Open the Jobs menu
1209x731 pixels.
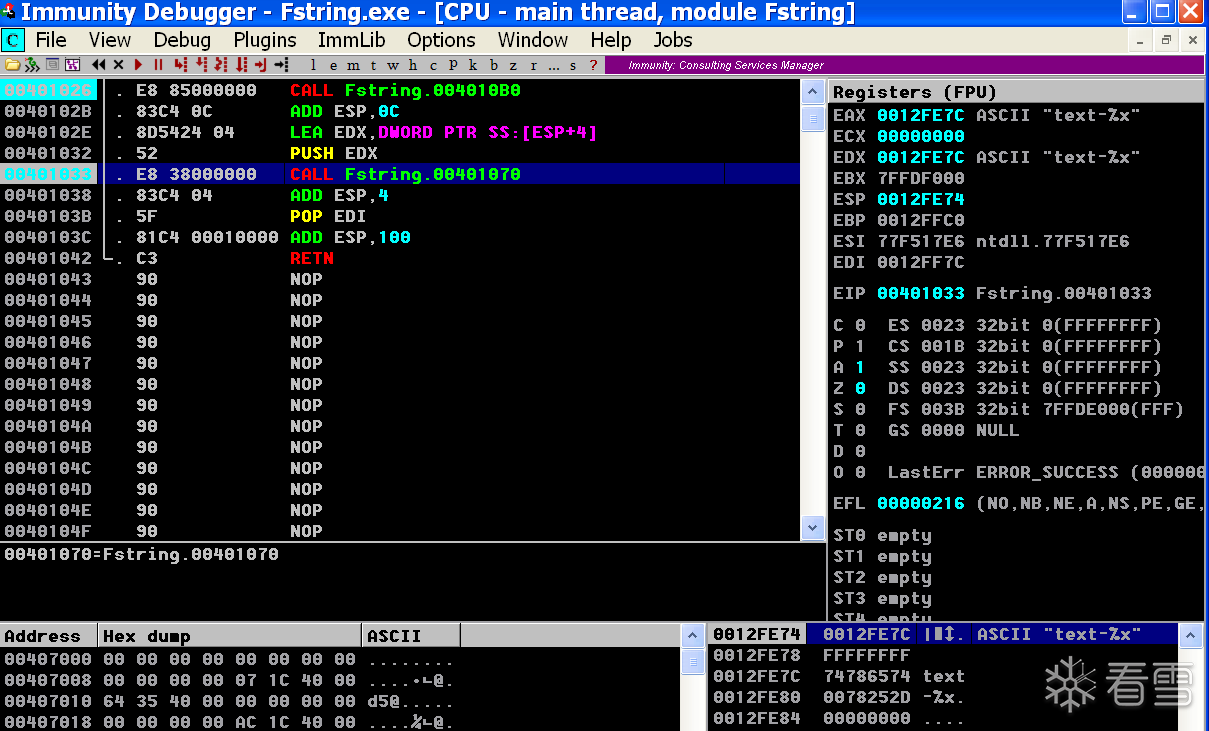(673, 40)
